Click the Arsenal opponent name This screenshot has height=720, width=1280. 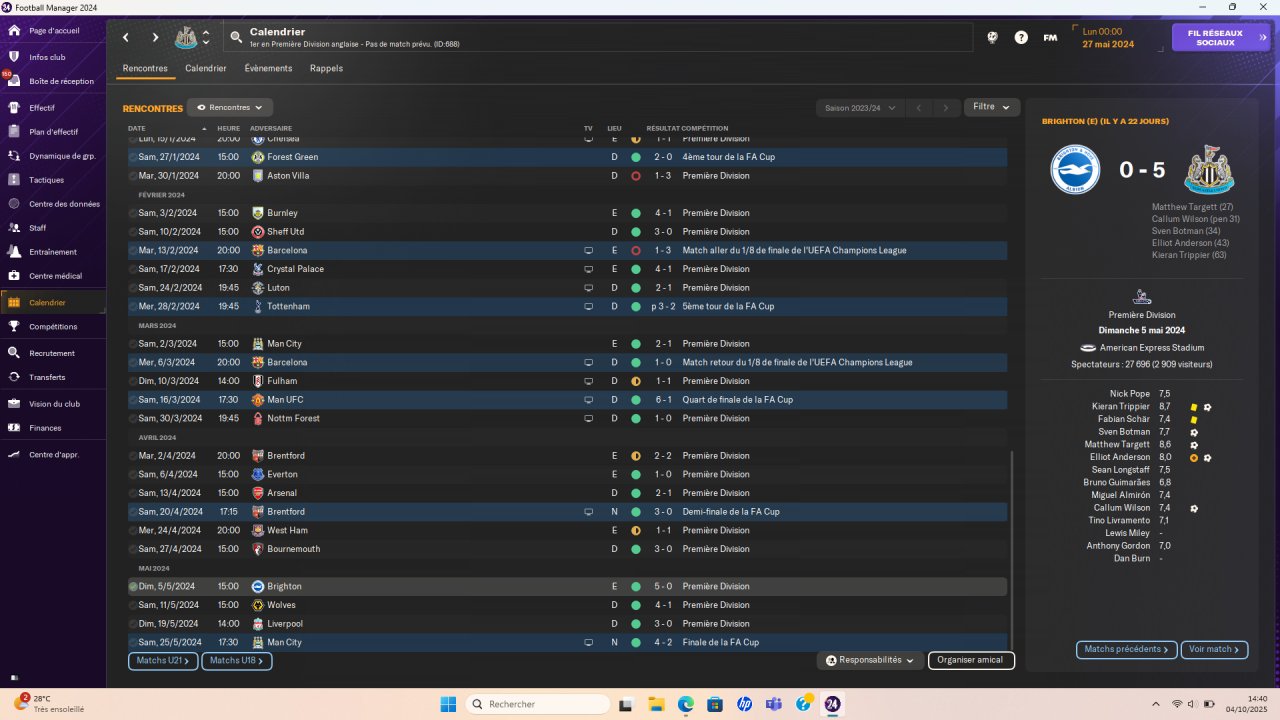[282, 493]
